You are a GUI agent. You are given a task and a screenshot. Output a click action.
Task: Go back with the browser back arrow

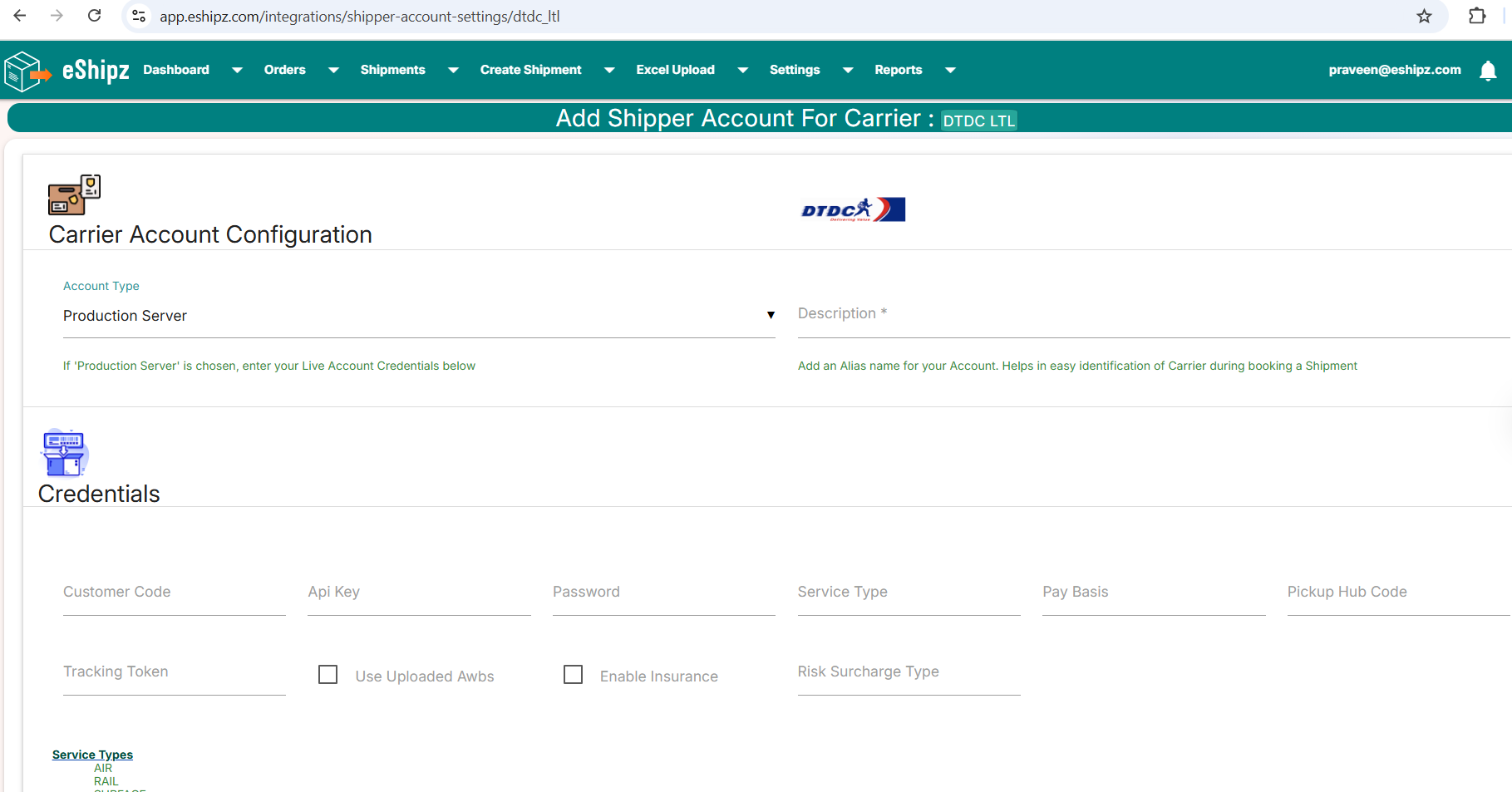click(x=20, y=16)
